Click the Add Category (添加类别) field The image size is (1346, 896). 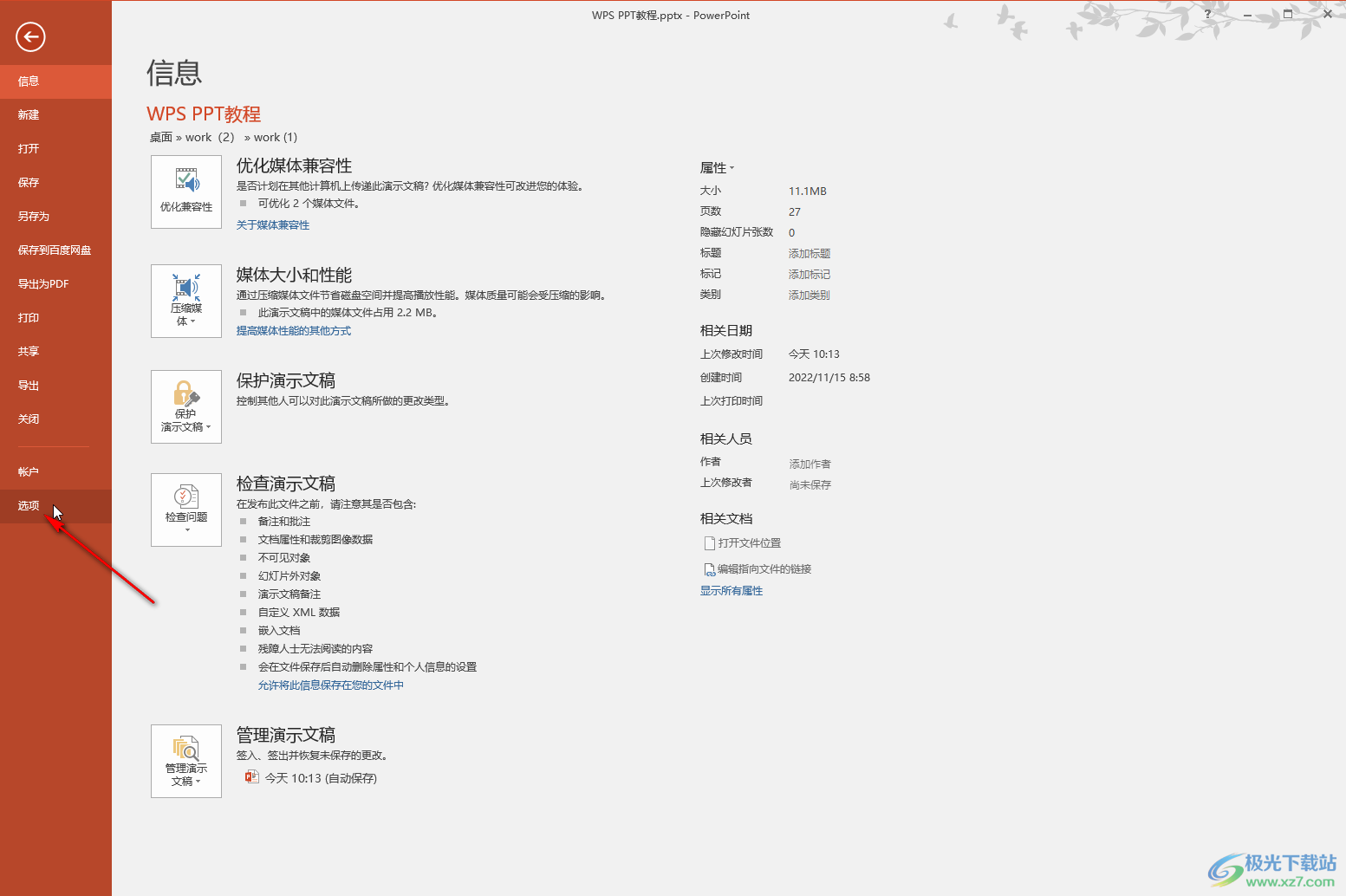(x=810, y=295)
